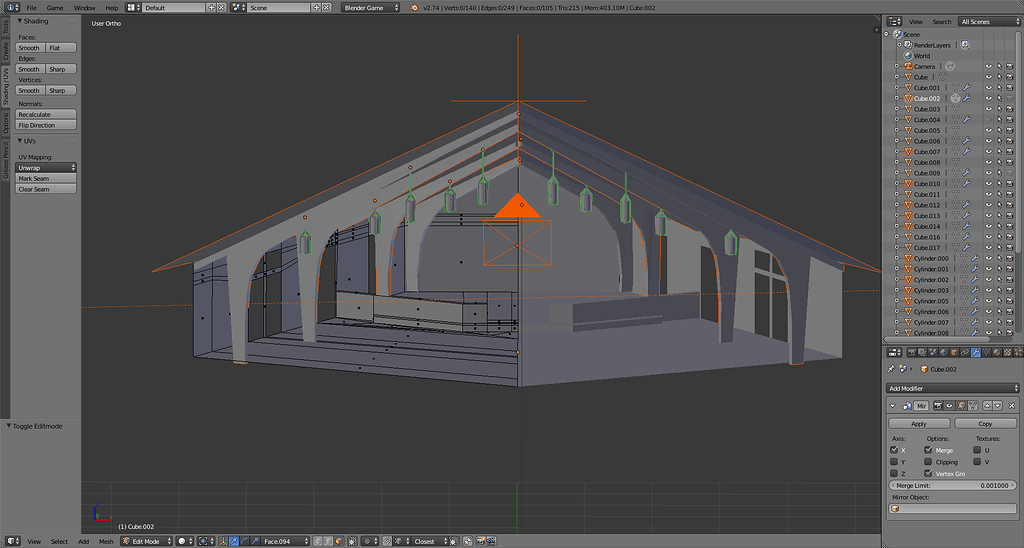Remove the Mirror modifier with X

coord(1012,406)
